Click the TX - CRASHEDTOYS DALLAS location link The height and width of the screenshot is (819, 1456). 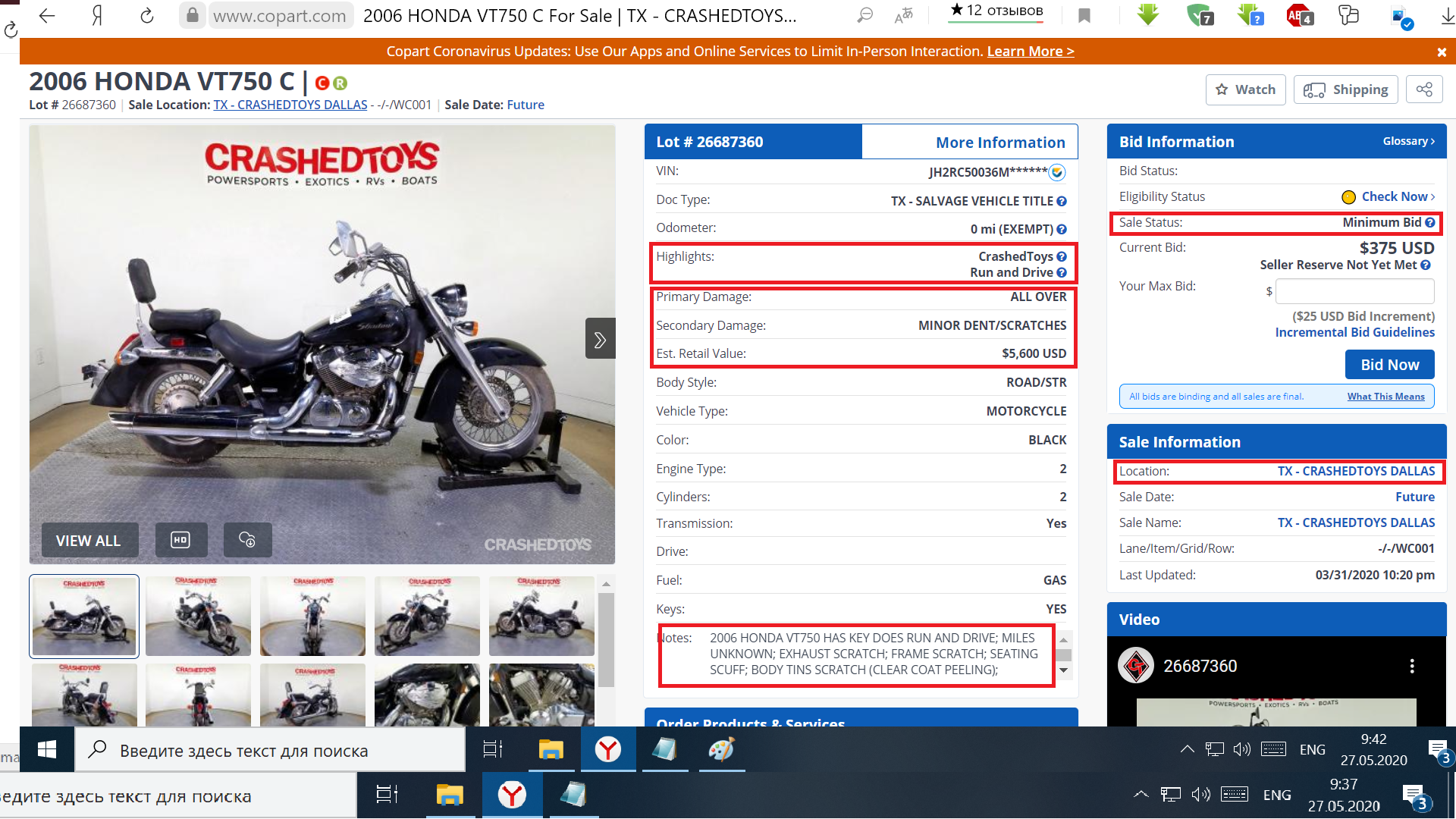[1355, 471]
